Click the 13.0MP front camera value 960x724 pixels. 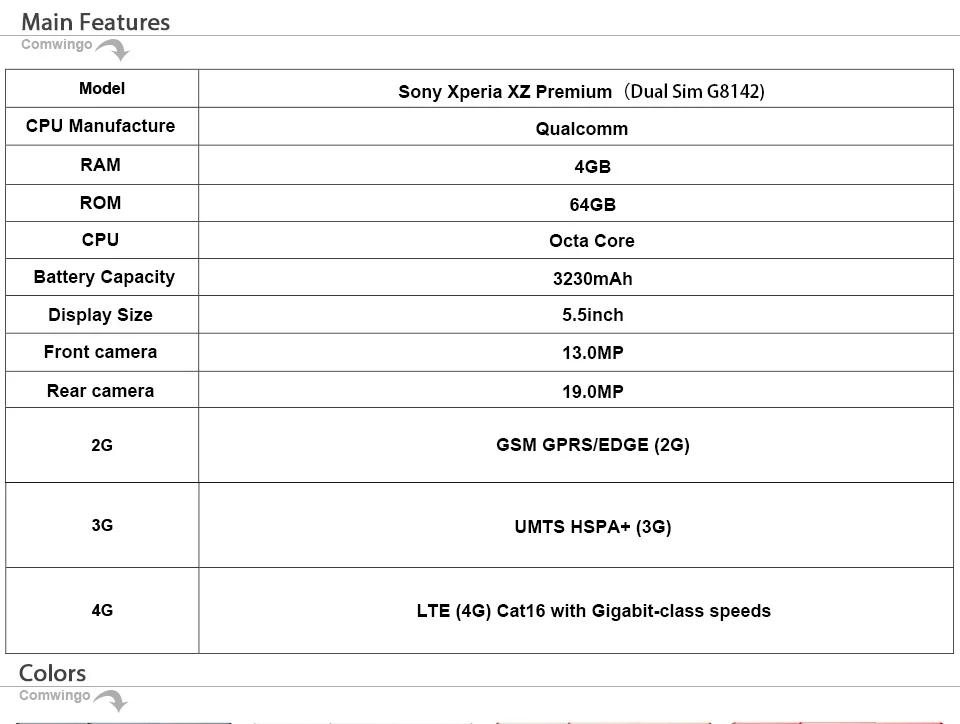click(x=592, y=353)
